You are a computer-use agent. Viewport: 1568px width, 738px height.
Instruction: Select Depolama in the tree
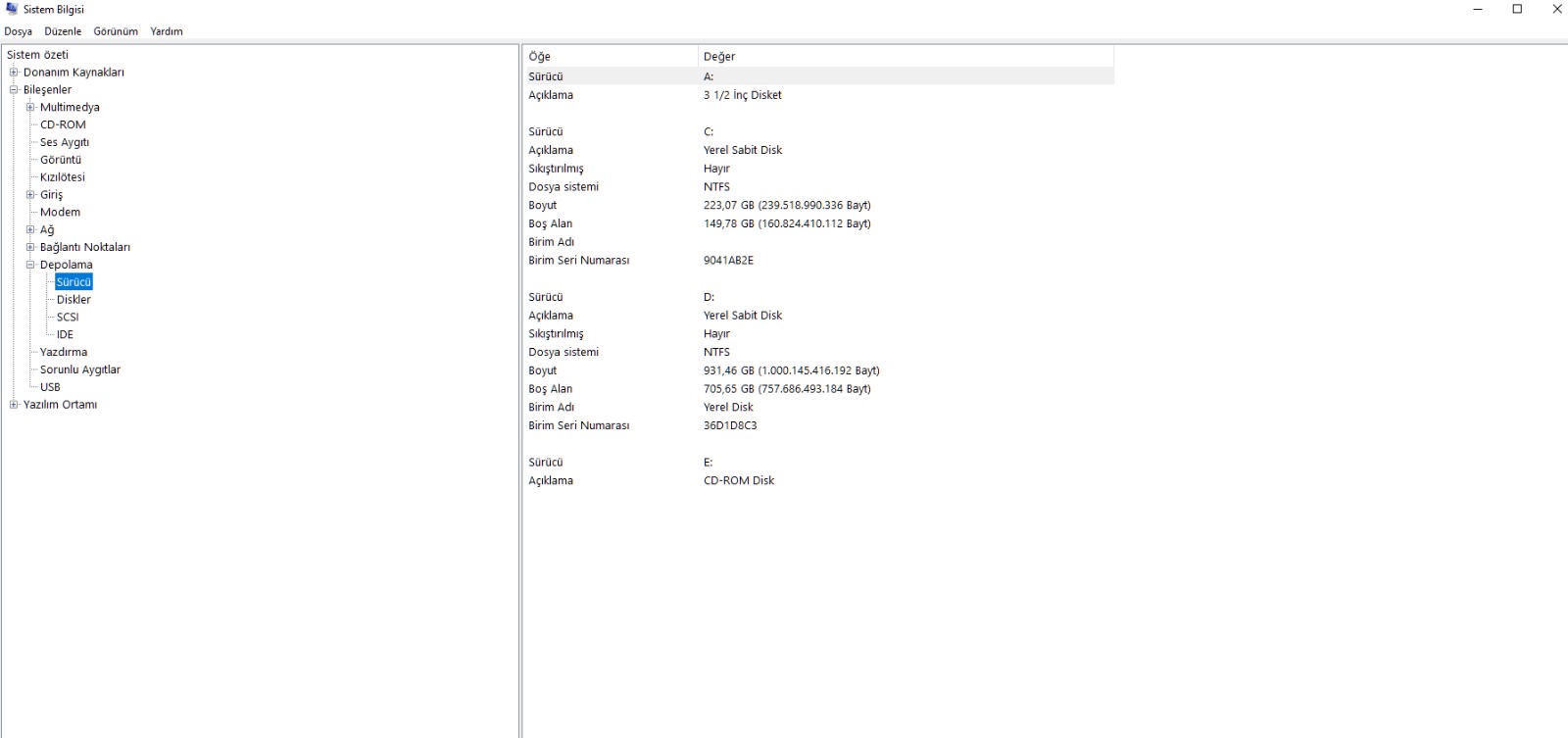[67, 265]
